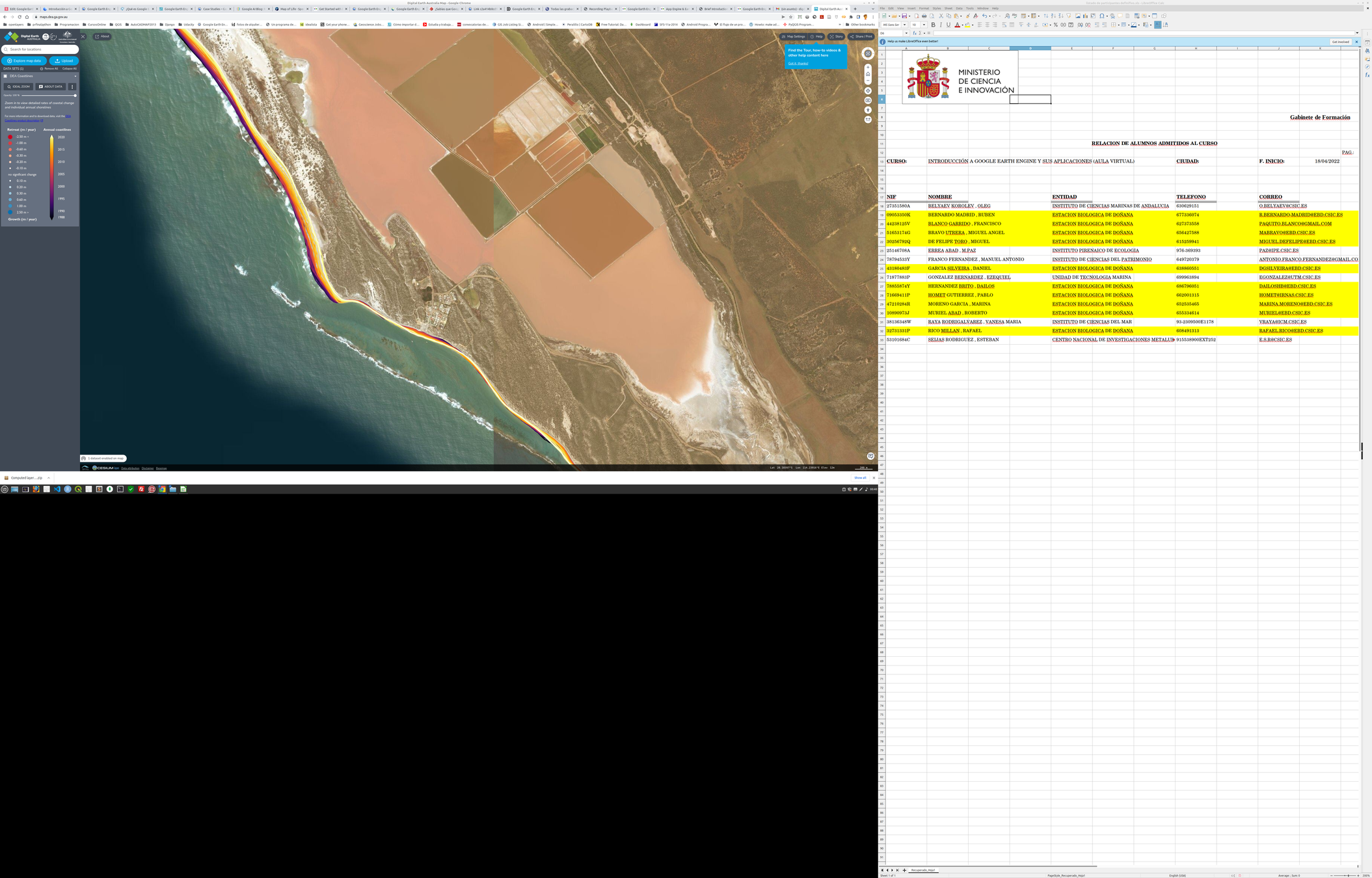Toggle Underline formatting in Calc
Viewport: 1372px width, 878px height.
(x=948, y=25)
